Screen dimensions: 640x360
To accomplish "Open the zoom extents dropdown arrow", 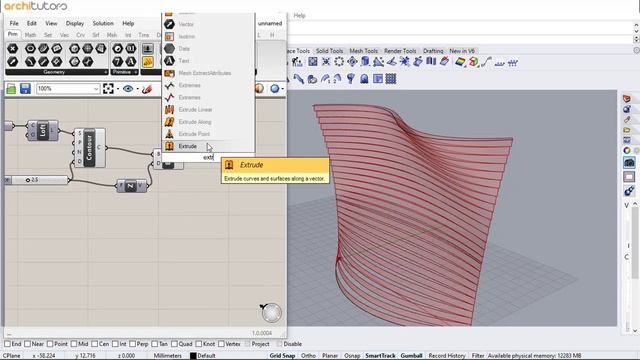I will pyautogui.click(x=118, y=89).
